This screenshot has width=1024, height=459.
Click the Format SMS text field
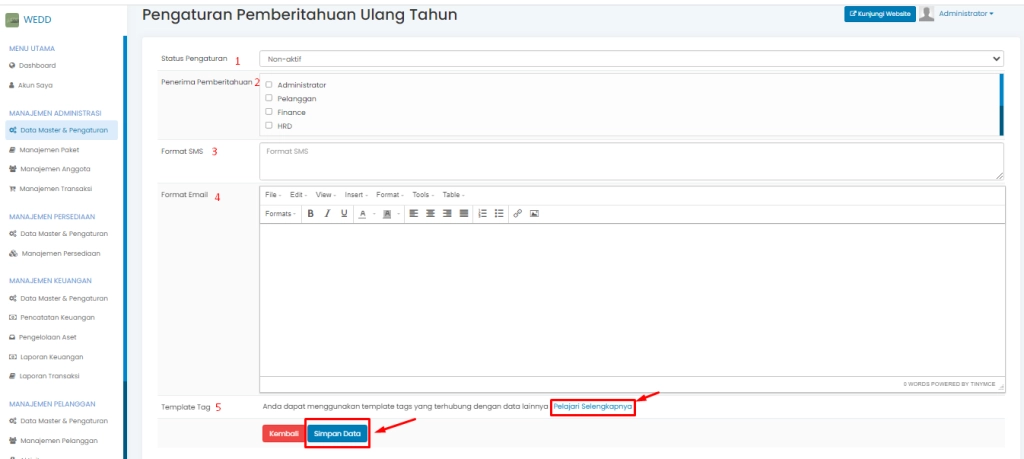[x=631, y=160]
